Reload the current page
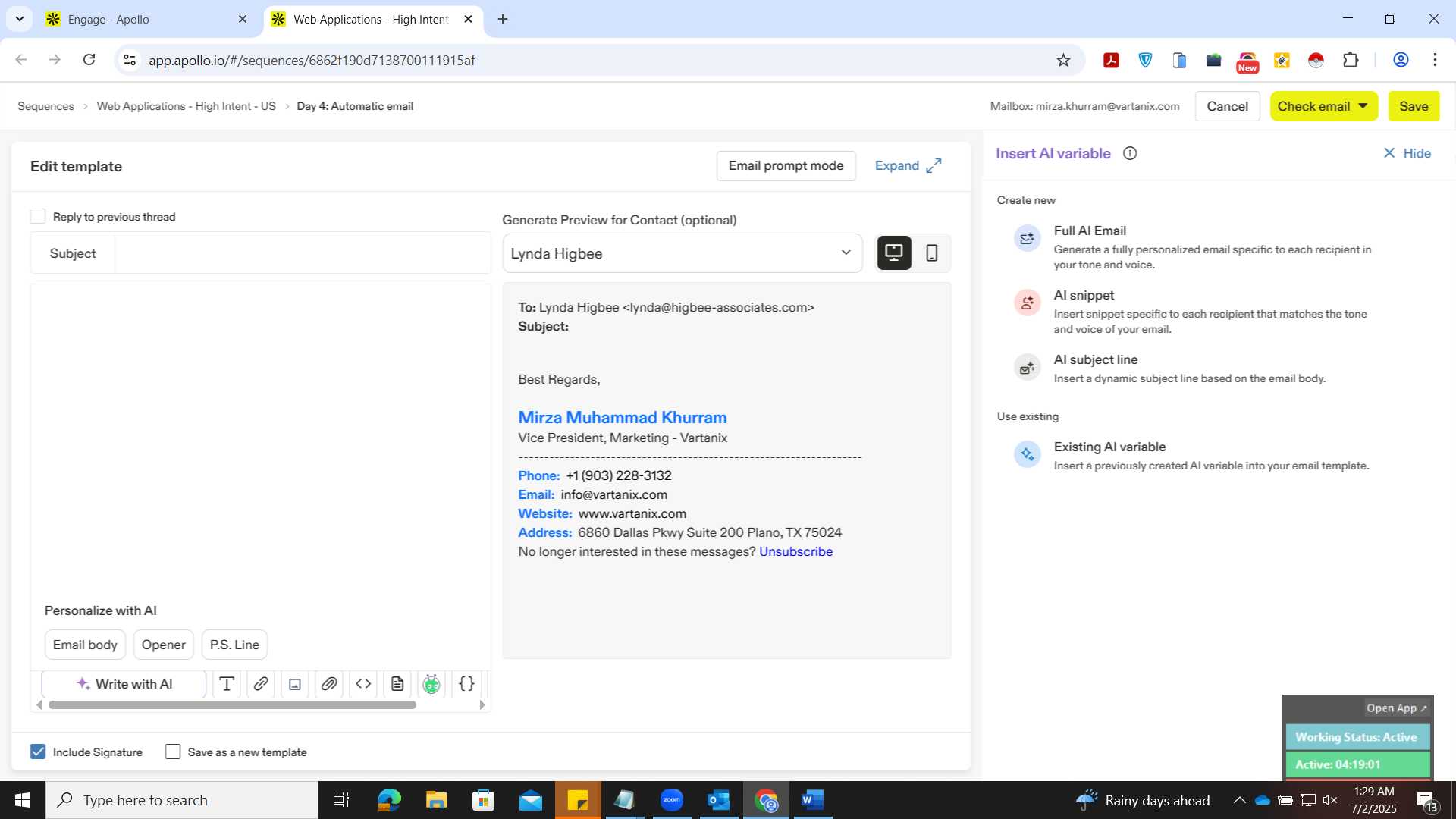 89,60
